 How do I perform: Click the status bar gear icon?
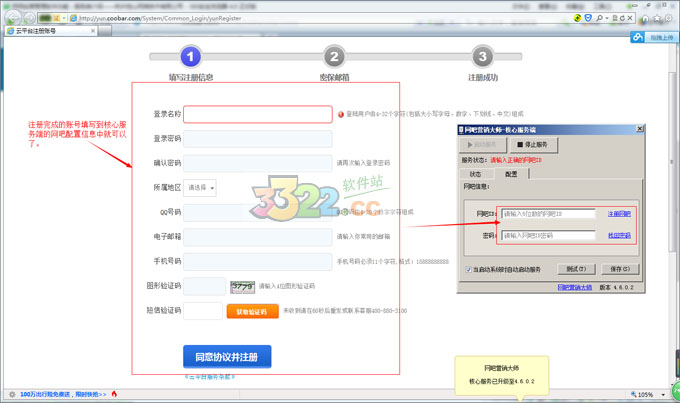(12, 394)
